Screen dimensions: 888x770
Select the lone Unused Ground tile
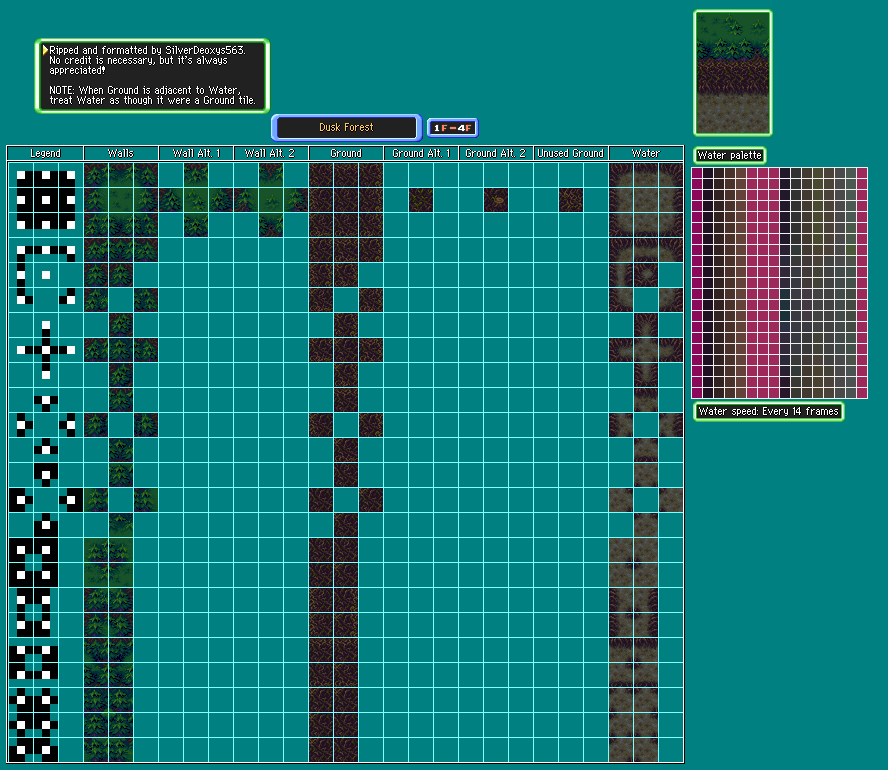571,200
